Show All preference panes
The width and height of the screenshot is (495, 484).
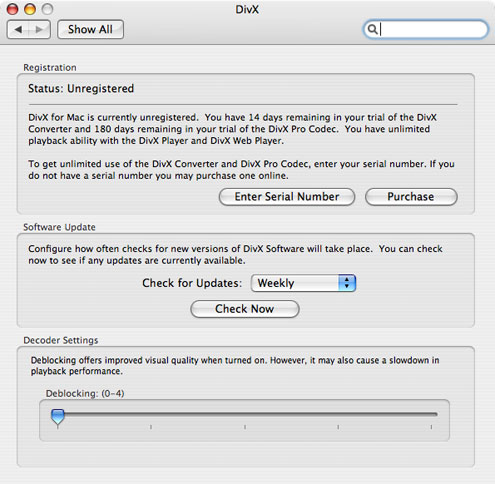pyautogui.click(x=90, y=30)
